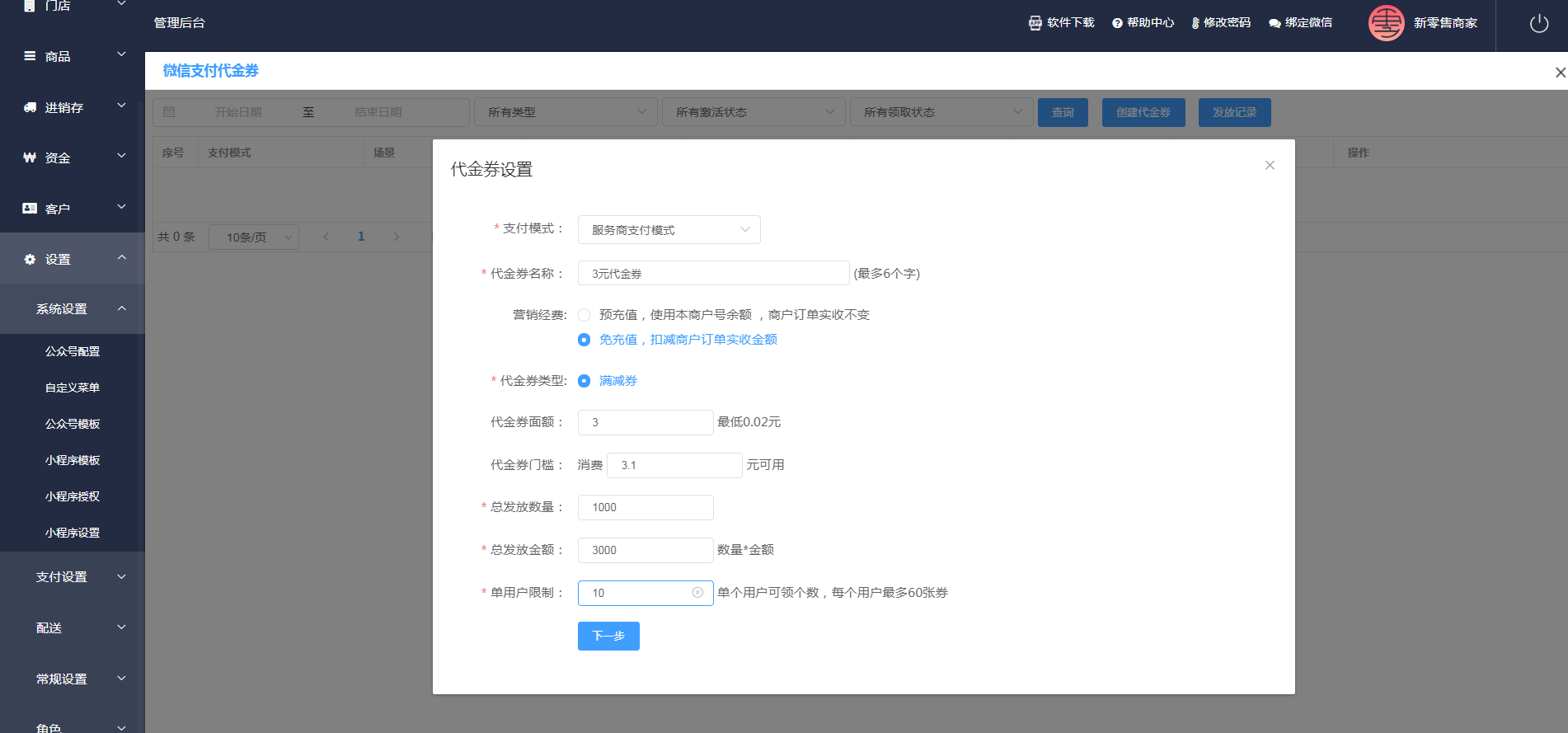Collapse the 系统设置 submenu
The image size is (1568, 733).
121,308
